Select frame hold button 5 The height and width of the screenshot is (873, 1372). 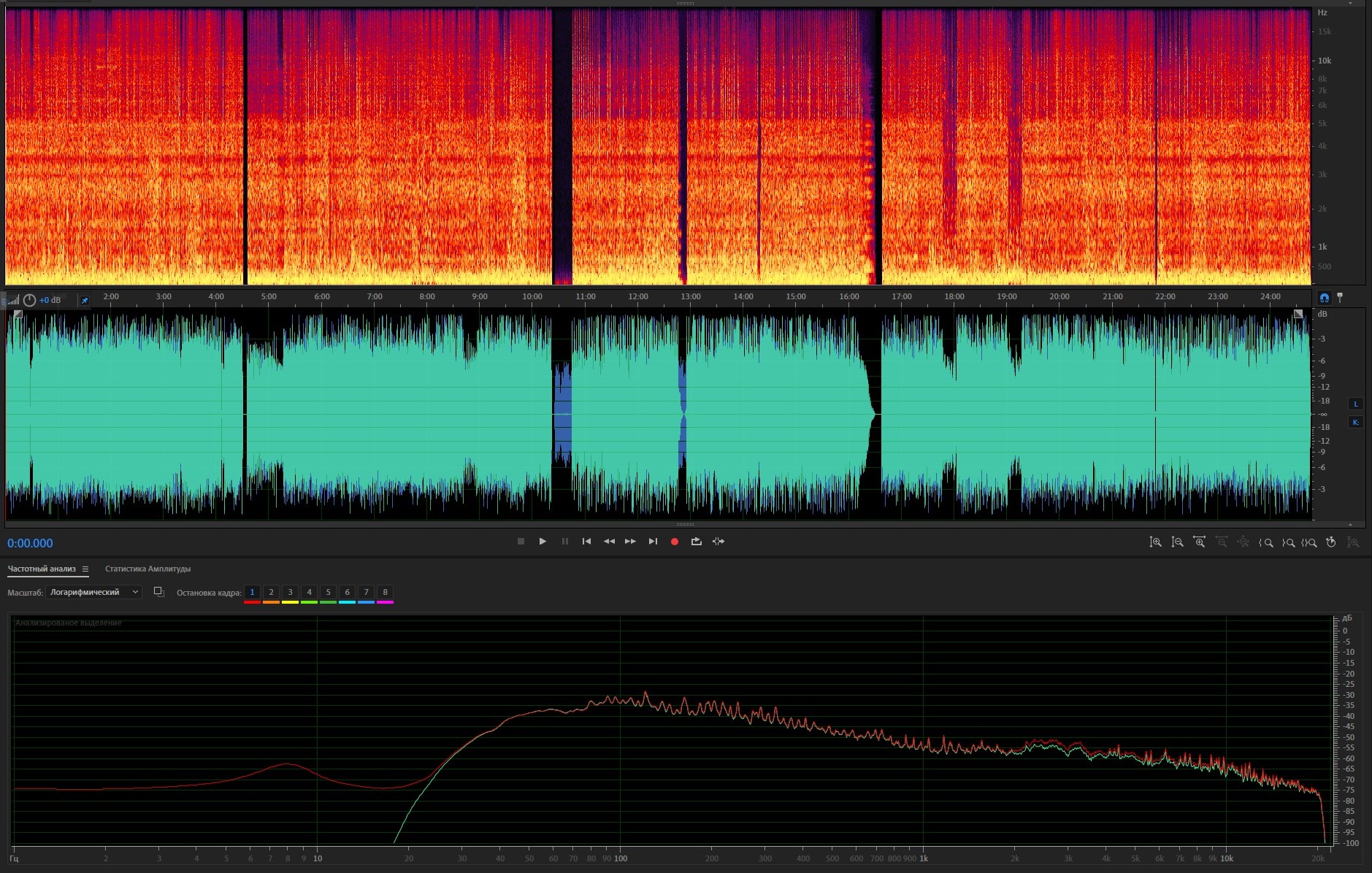(x=328, y=593)
